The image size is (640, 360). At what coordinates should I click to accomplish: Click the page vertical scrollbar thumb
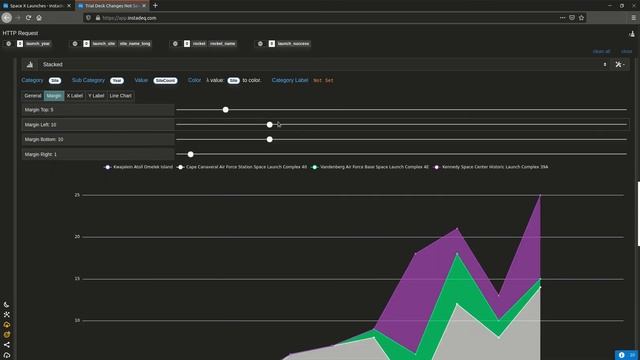(x=638, y=213)
